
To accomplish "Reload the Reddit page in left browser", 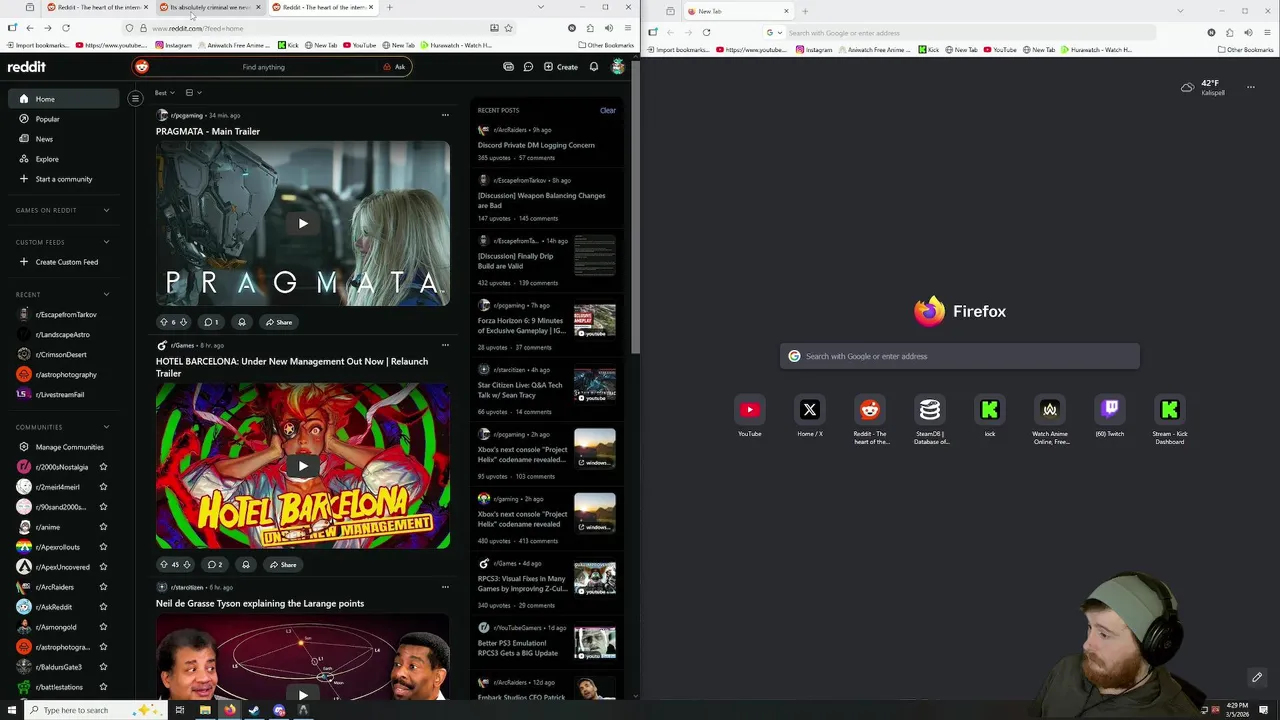I will point(66,28).
